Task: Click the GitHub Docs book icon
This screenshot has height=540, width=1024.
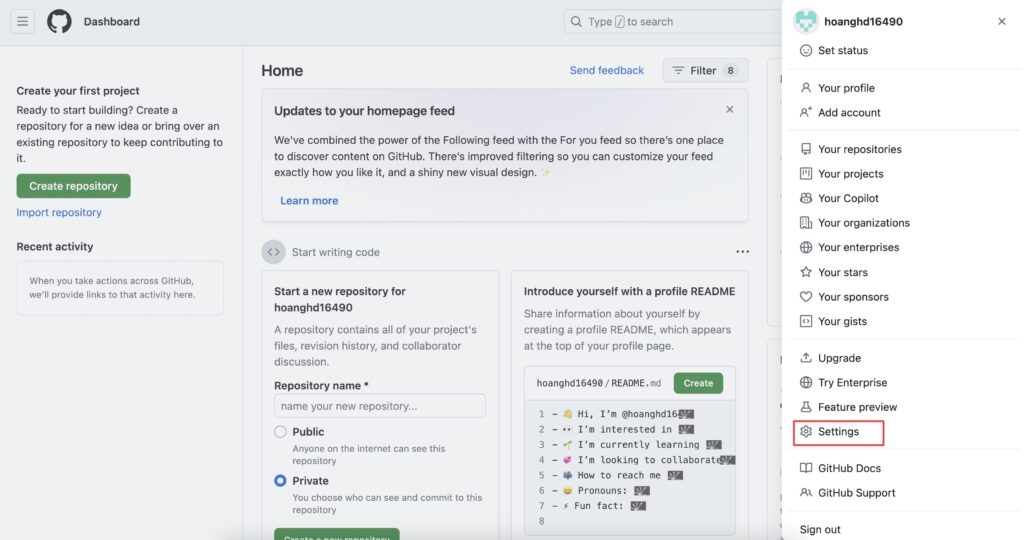Action: 806,468
